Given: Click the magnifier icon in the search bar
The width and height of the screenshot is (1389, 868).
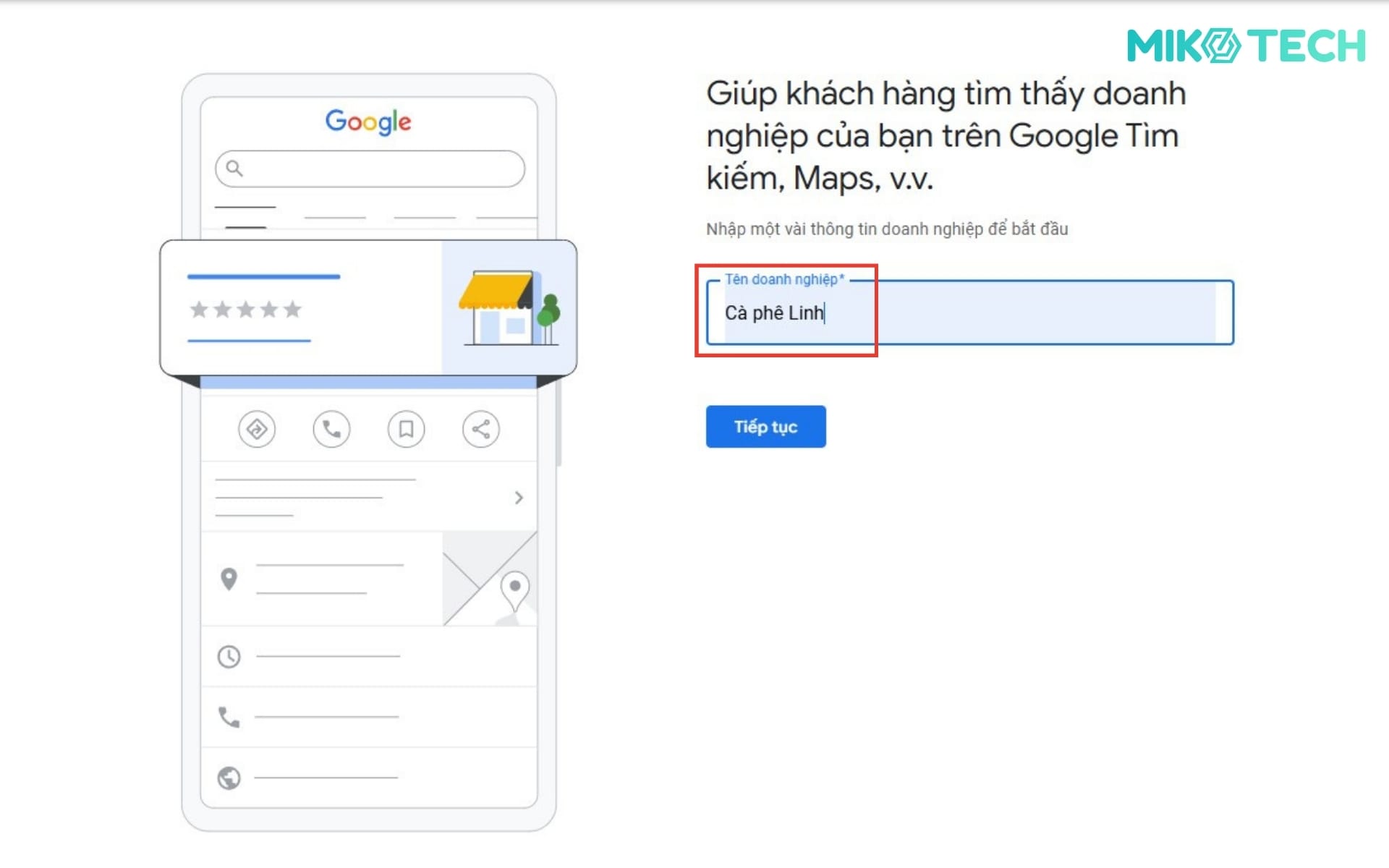Looking at the screenshot, I should pos(234,168).
